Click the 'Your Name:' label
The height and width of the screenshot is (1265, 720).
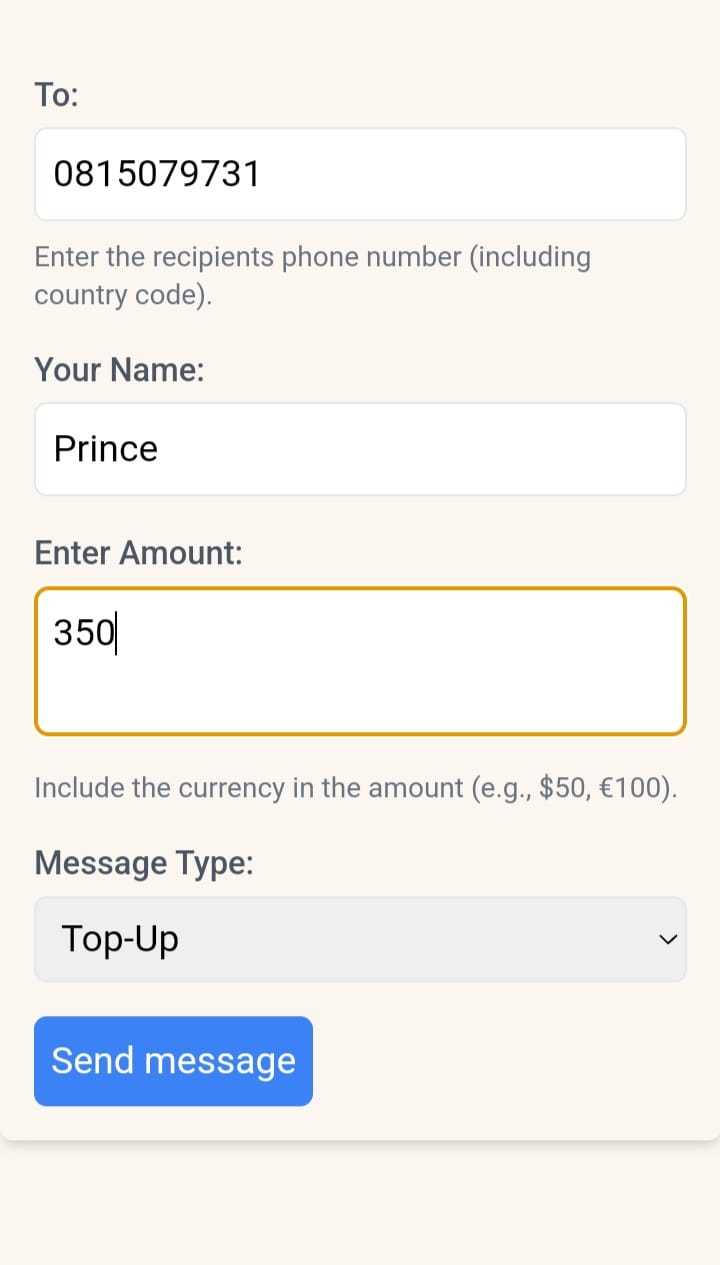120,370
